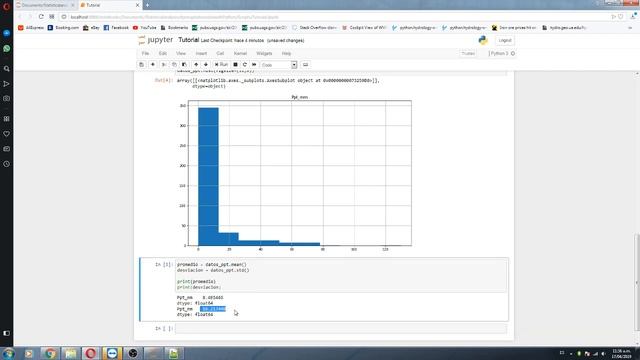Viewport: 640px width, 360px height.
Task: Switch to the first Documents browser tab
Action: tap(45, 5)
